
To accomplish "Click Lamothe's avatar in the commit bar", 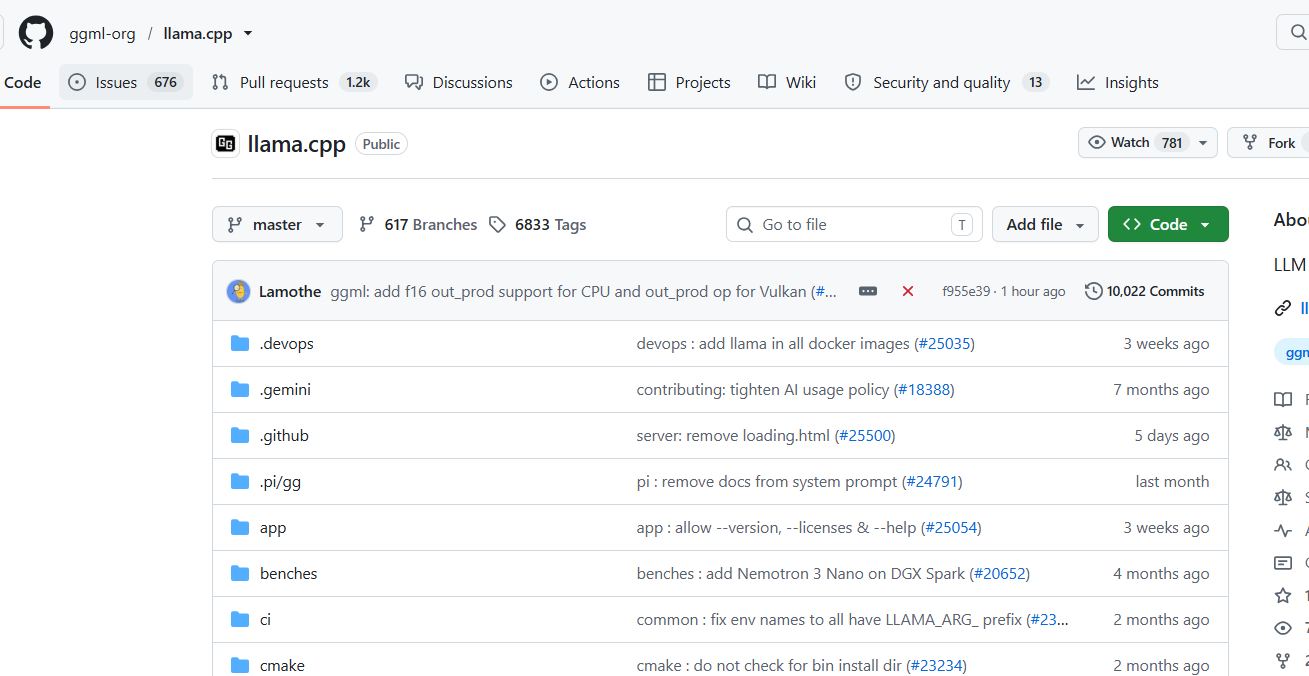I will pos(238,291).
